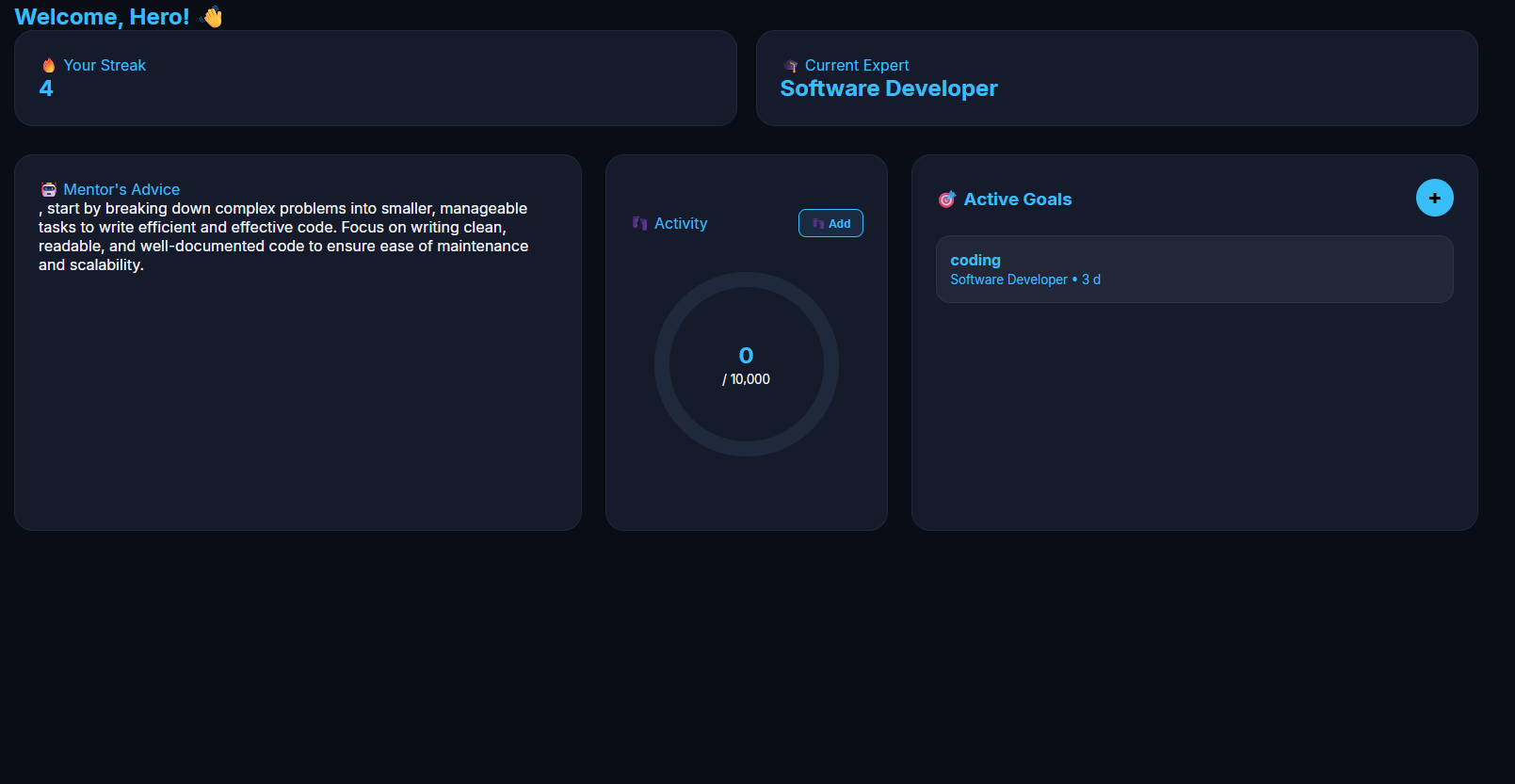
Task: Click the waving hand emoji in the welcome header
Action: (212, 17)
